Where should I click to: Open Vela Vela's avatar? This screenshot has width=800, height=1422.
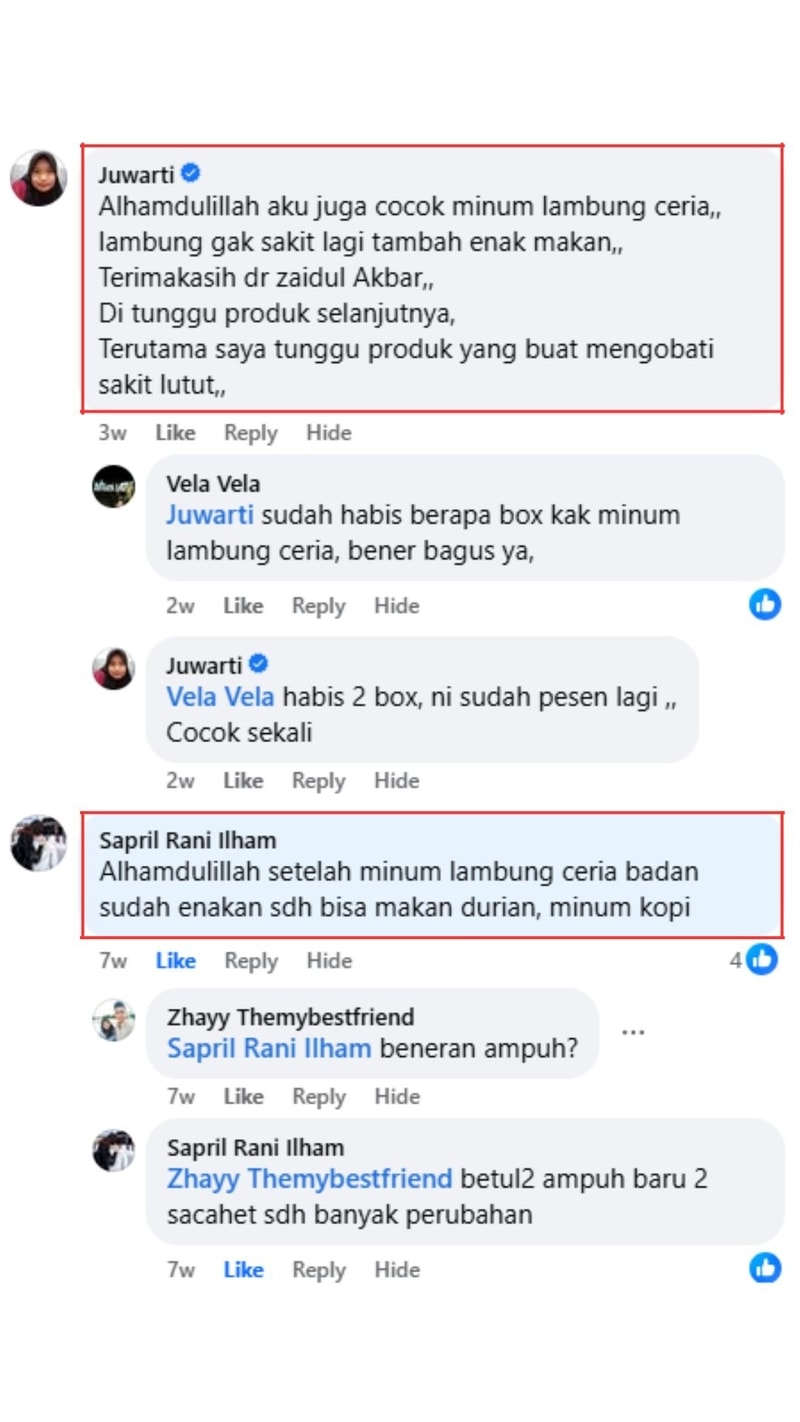tap(114, 486)
